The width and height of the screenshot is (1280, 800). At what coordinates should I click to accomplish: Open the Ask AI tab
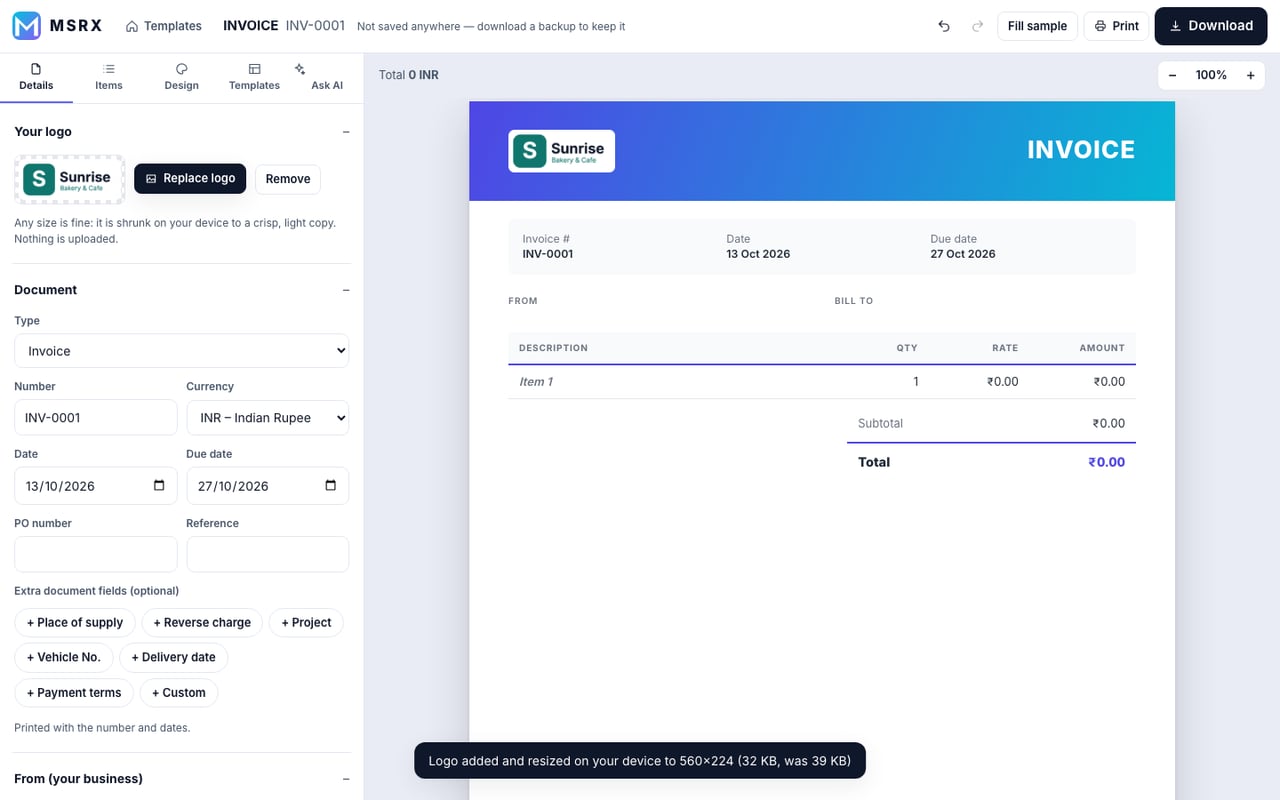[326, 77]
